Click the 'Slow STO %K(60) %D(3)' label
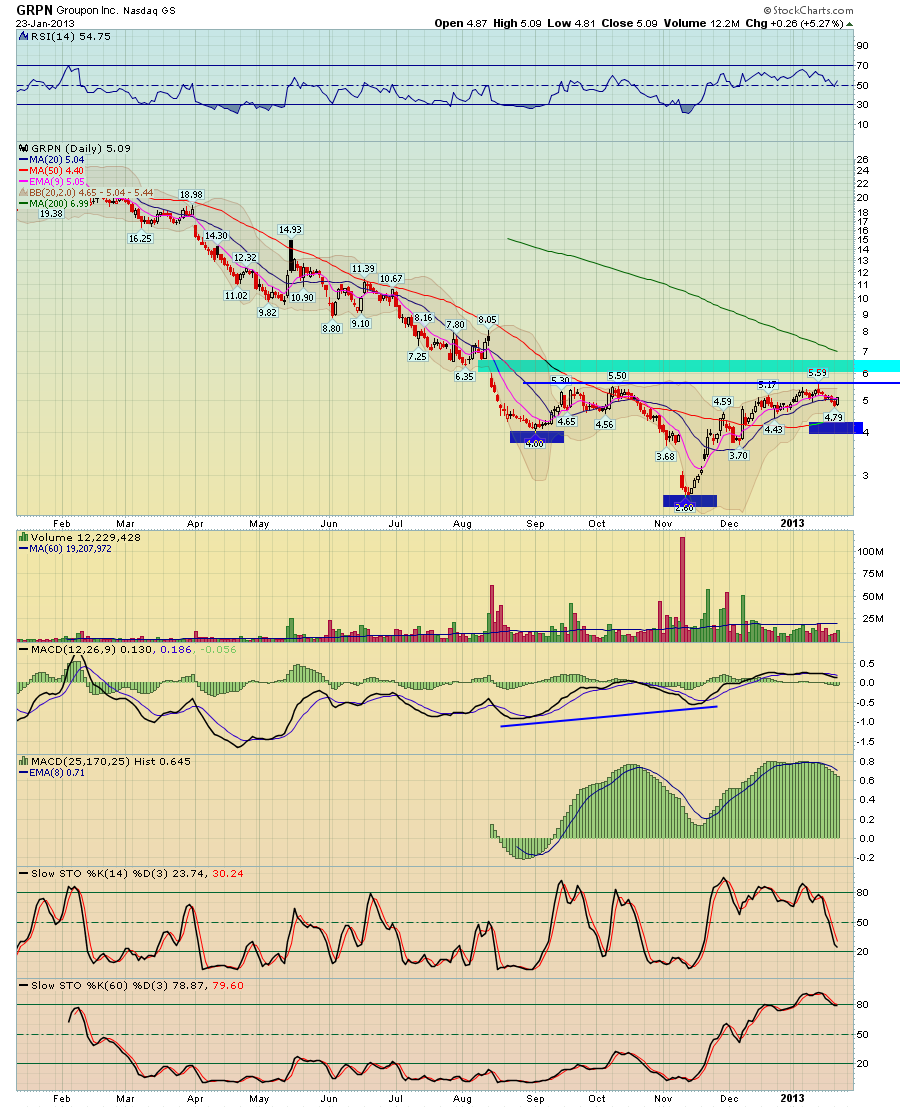Screen dimensions: 900x1108 [97, 985]
